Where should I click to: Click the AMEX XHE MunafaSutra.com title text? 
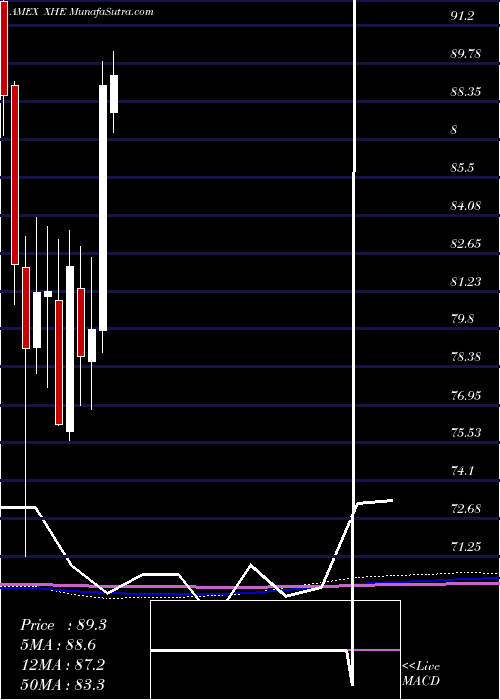click(x=81, y=12)
